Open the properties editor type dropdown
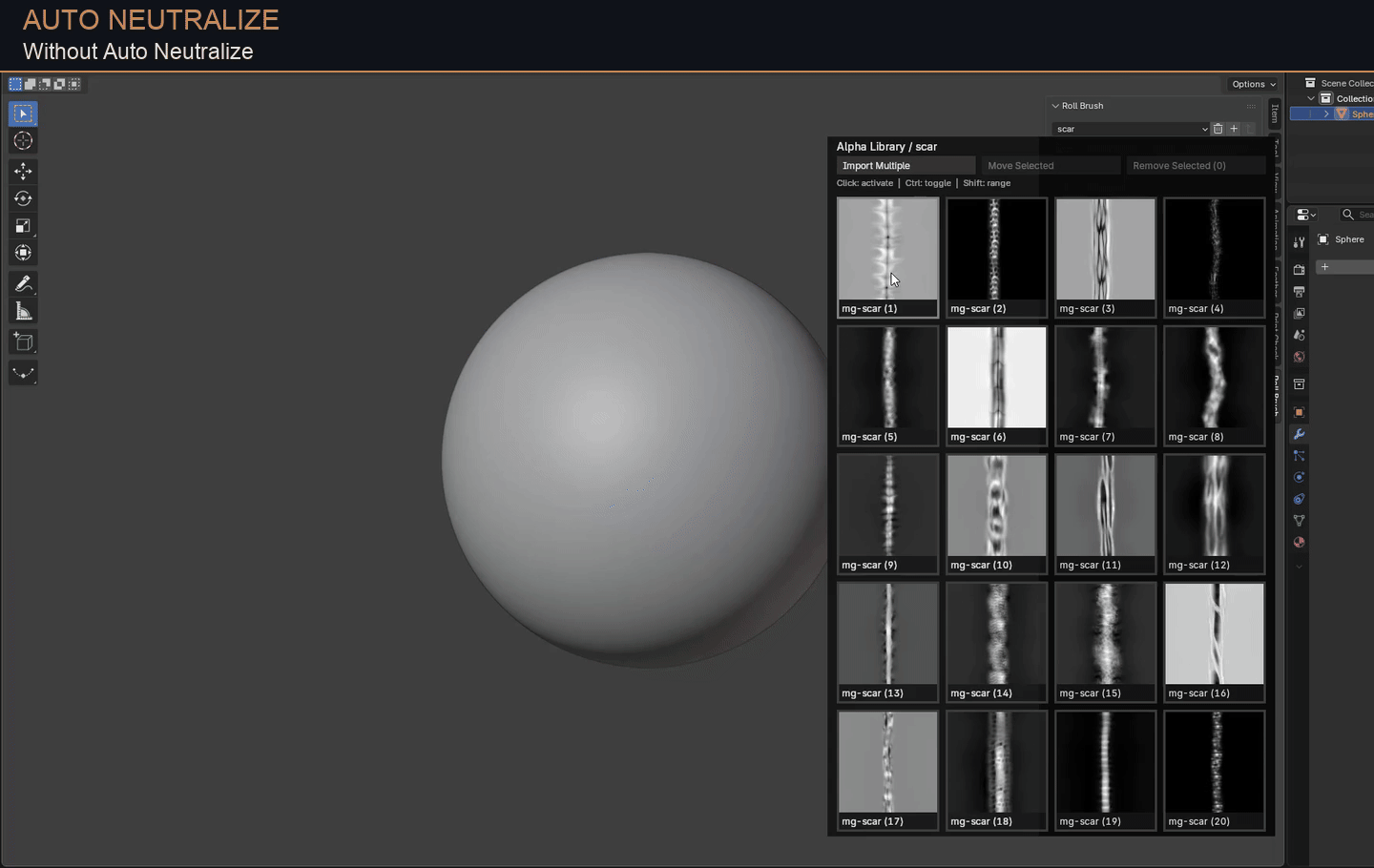 pos(1306,215)
